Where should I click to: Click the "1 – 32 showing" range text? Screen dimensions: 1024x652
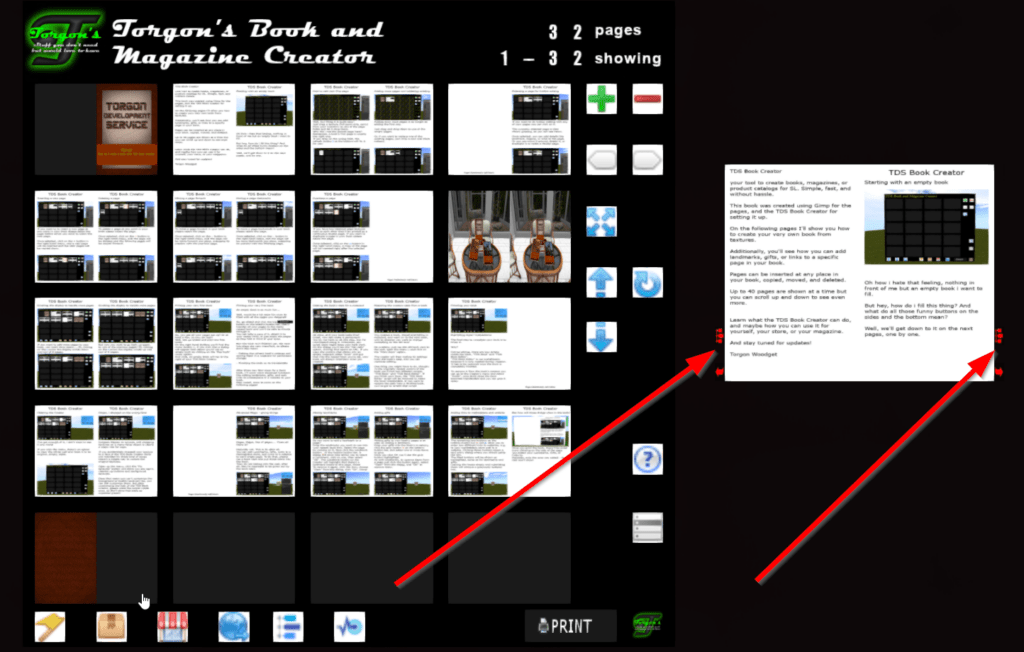[581, 58]
